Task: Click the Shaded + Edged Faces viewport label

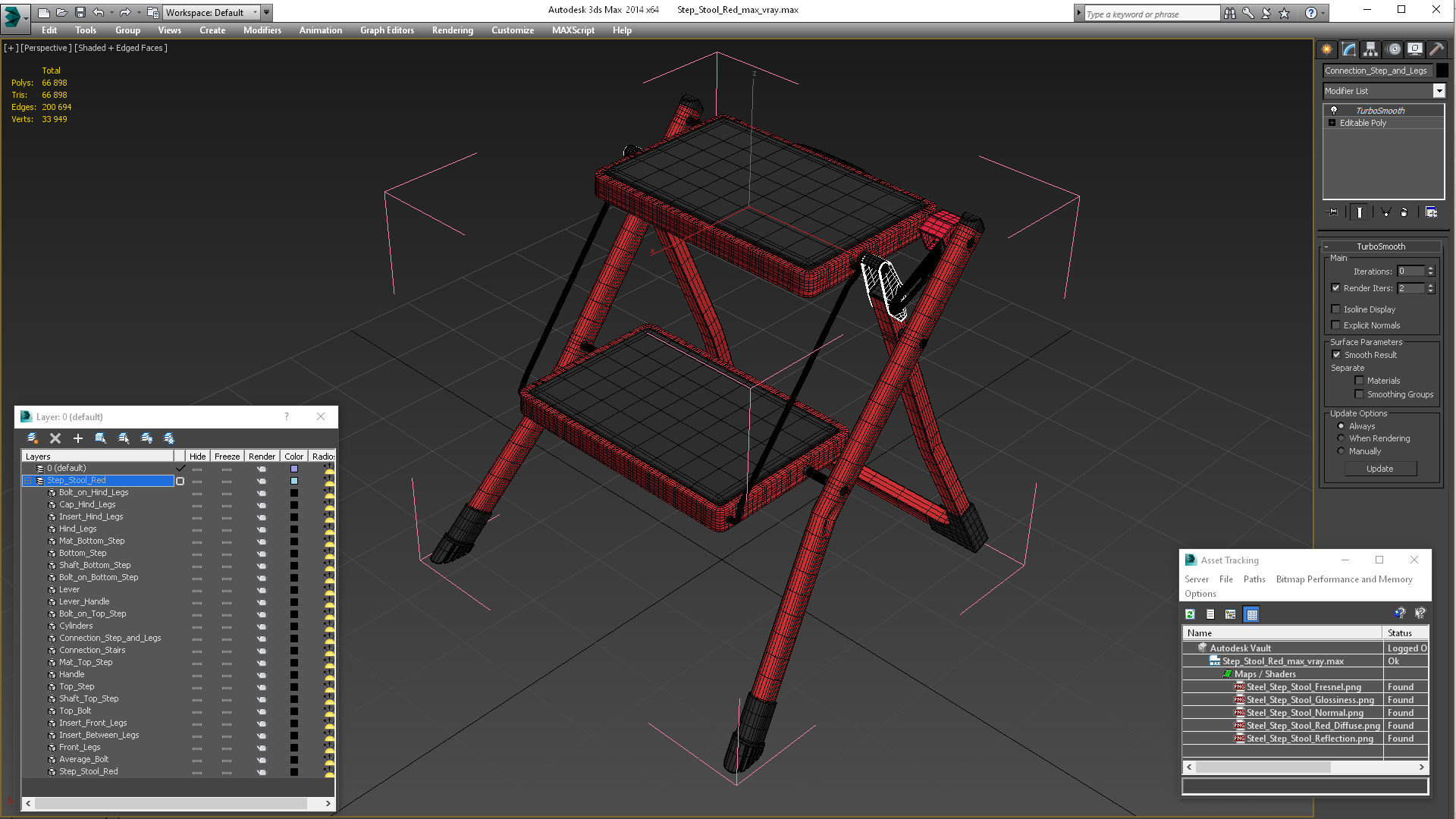Action: 121,48
